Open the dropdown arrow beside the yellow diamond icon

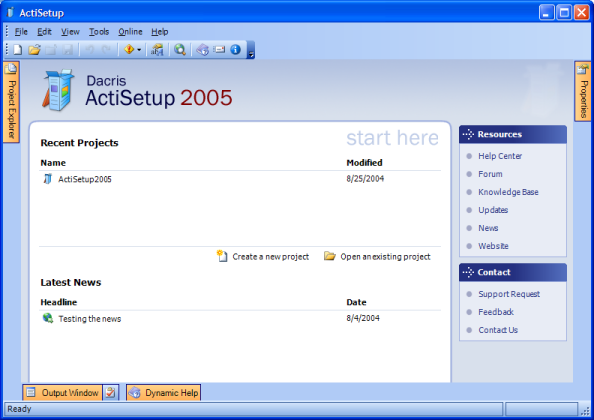tap(139, 50)
